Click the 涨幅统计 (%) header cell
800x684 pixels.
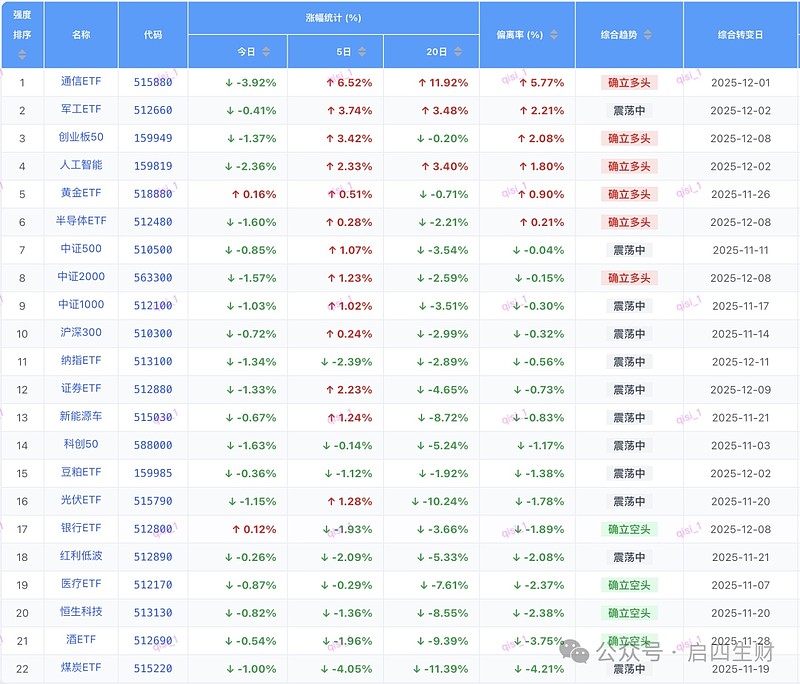click(335, 15)
